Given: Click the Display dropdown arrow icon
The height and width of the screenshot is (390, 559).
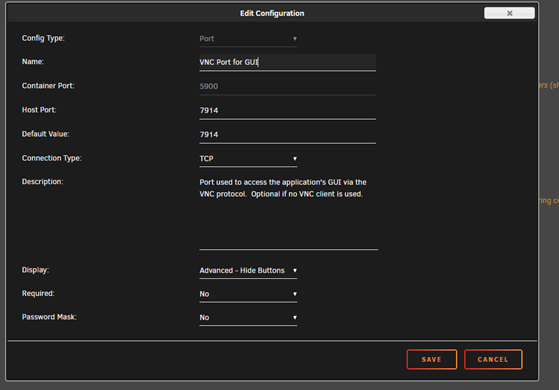Looking at the screenshot, I should (x=295, y=271).
